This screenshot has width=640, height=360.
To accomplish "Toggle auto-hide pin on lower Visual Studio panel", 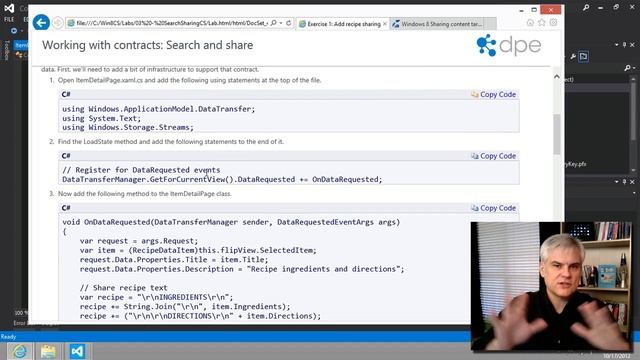I will click(x=624, y=182).
